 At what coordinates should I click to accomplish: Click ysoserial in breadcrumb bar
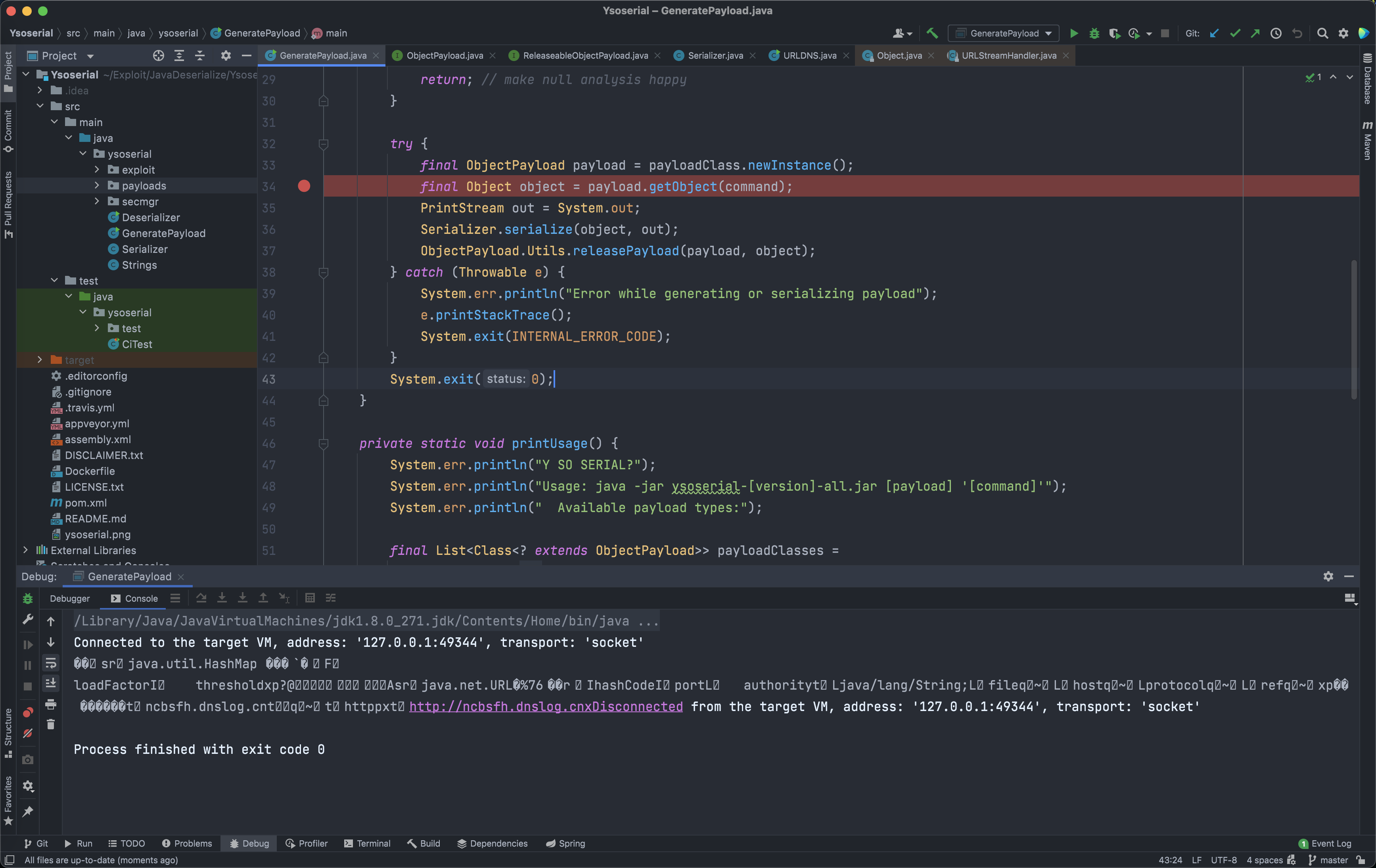click(178, 33)
